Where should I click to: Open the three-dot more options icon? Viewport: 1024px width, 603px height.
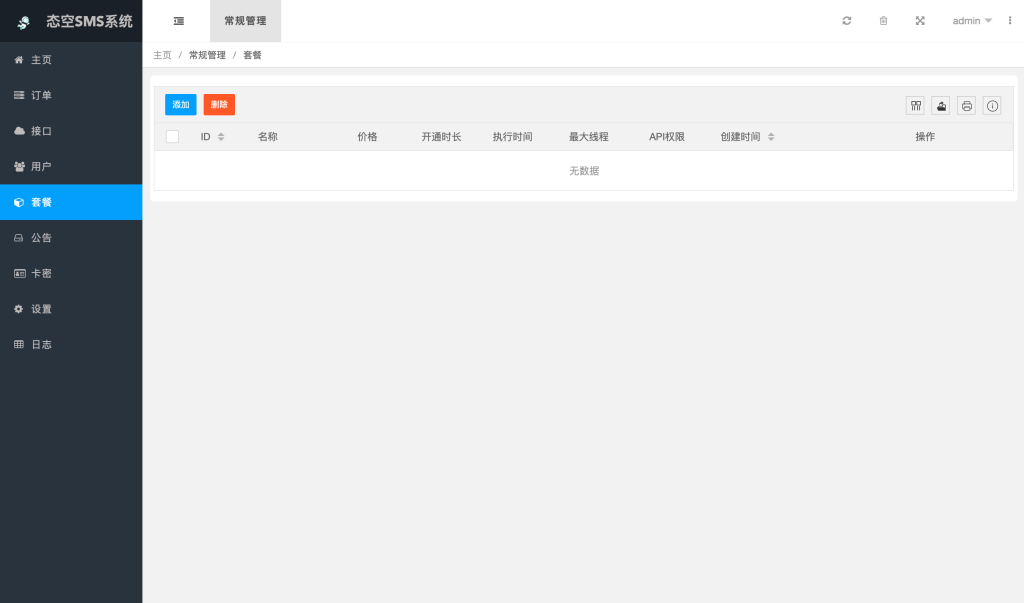click(x=1009, y=21)
